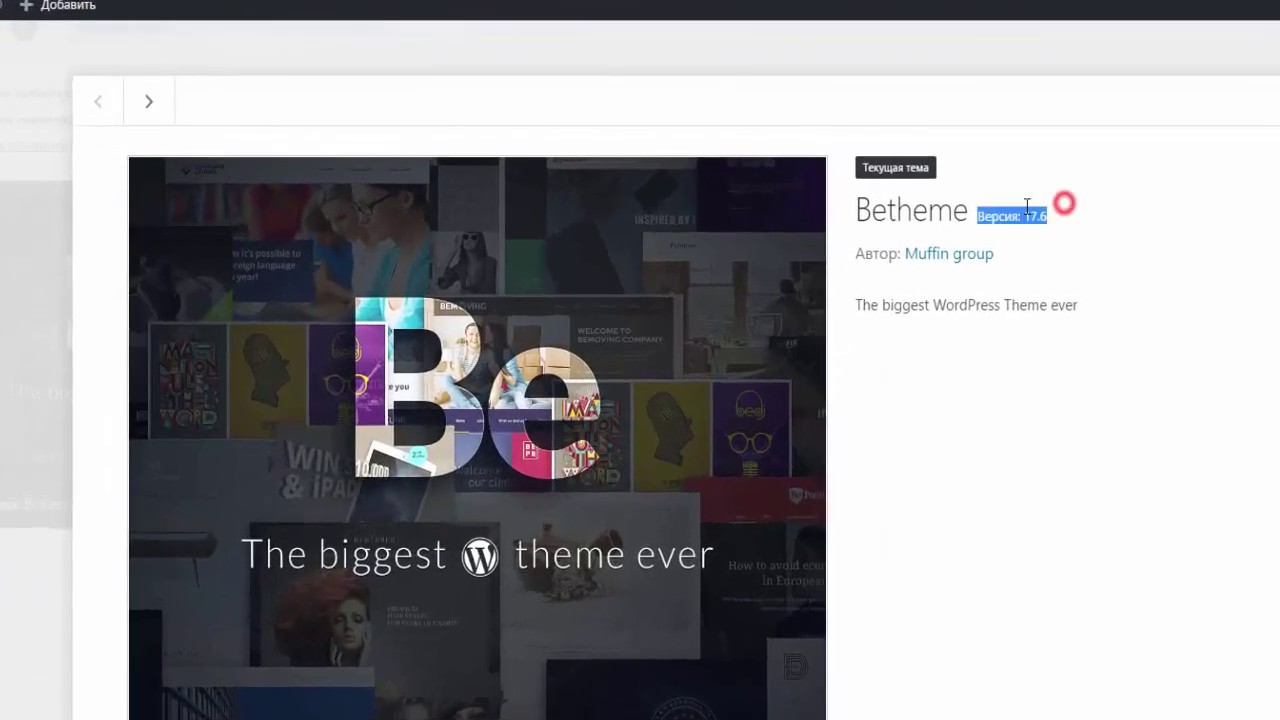Screen dimensions: 1280x720
Task: Open the Muffin group author link
Action: (949, 254)
